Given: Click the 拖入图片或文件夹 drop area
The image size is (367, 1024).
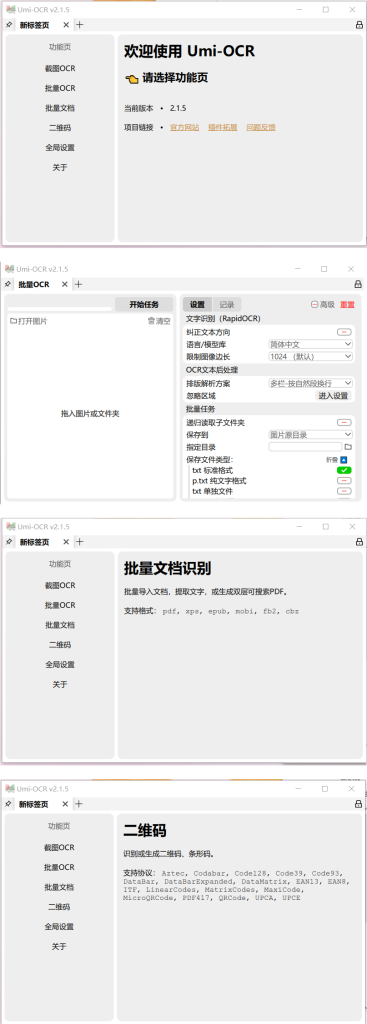Looking at the screenshot, I should [90, 413].
